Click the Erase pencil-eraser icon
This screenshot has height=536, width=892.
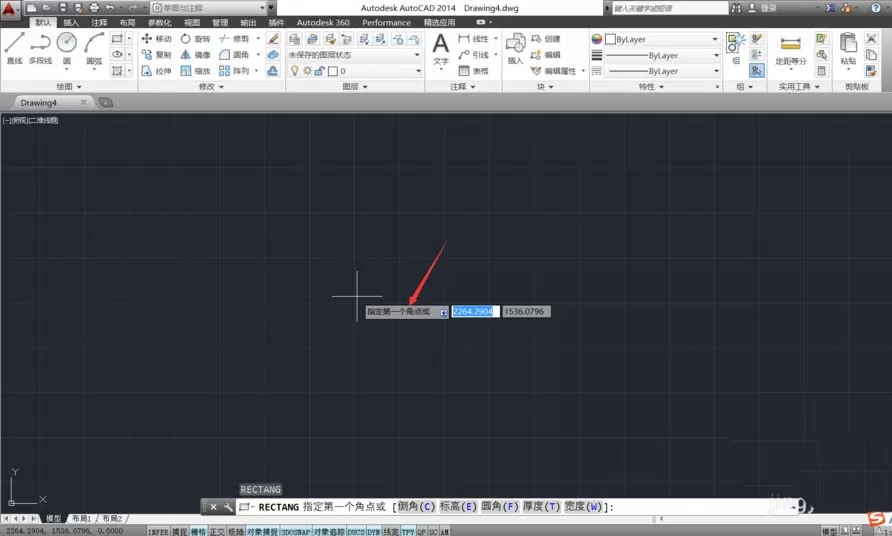(273, 39)
